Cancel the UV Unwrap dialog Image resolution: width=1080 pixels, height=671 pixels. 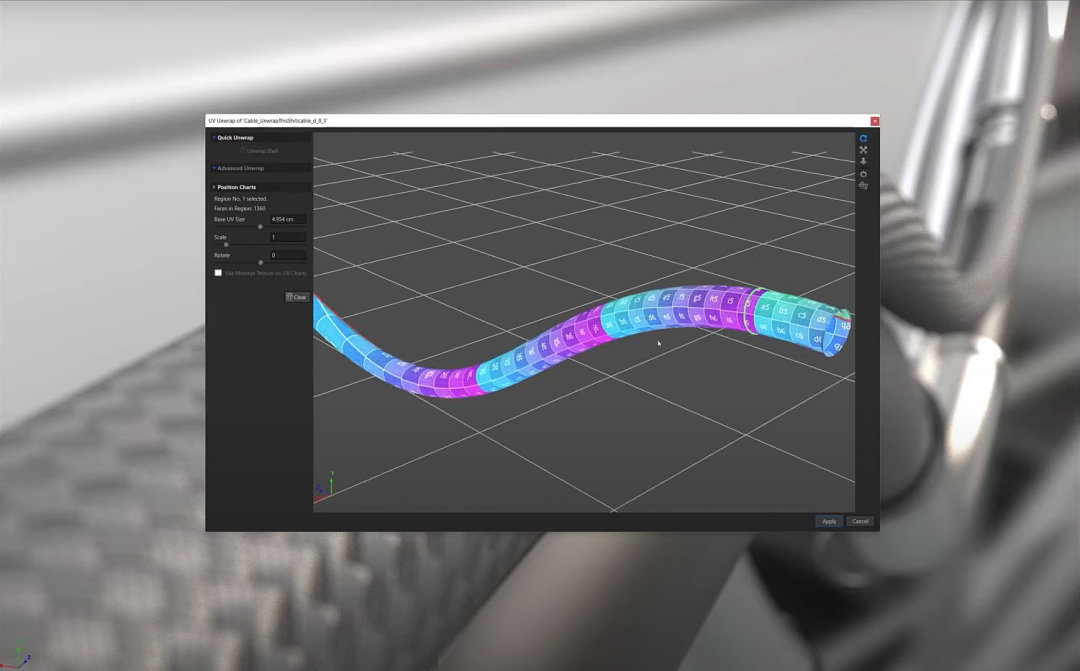point(860,522)
